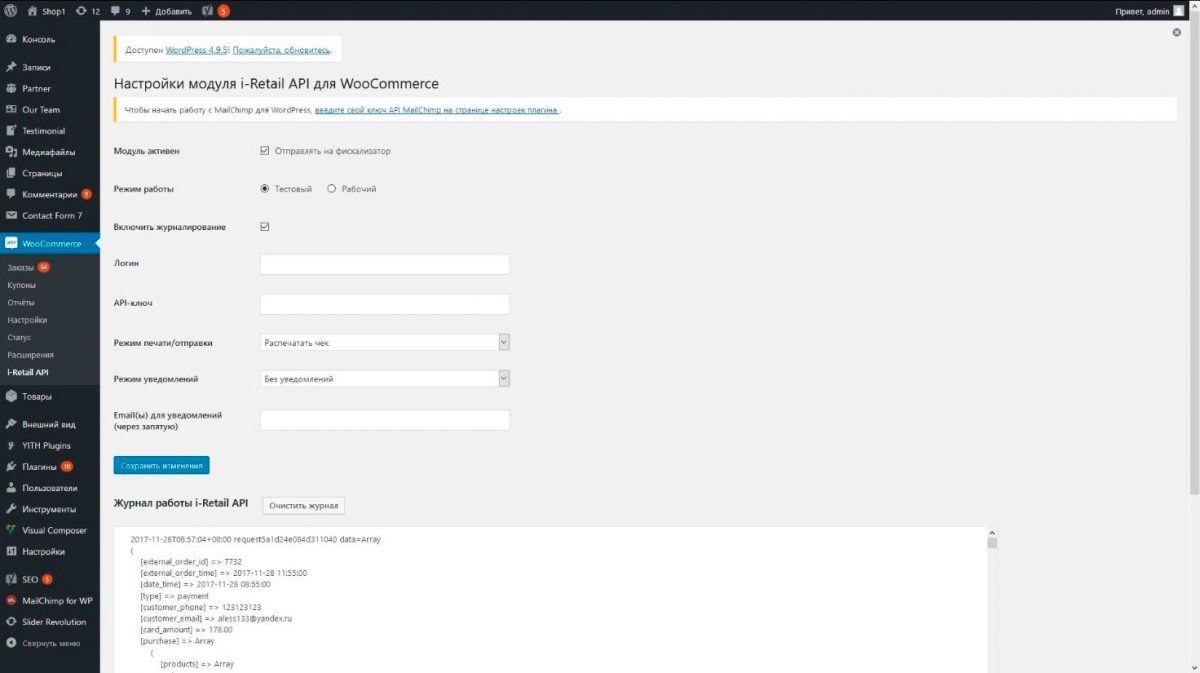Toggle the Включить журналирование checkbox

coord(263,226)
